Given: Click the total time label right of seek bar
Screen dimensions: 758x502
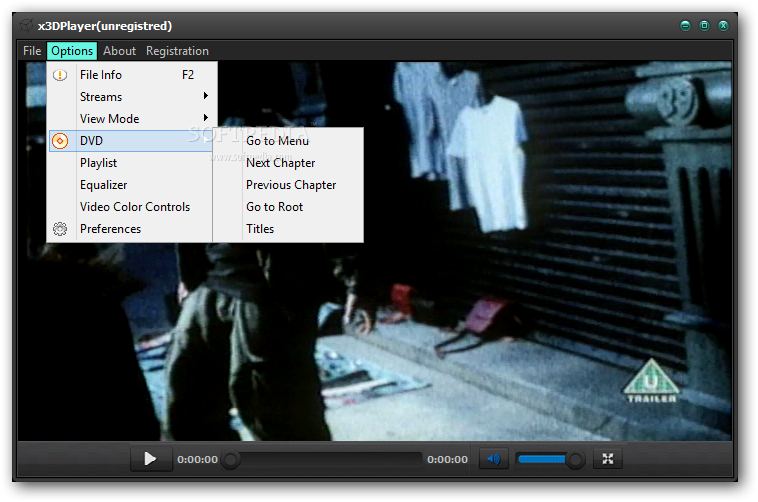Looking at the screenshot, I should click(447, 459).
